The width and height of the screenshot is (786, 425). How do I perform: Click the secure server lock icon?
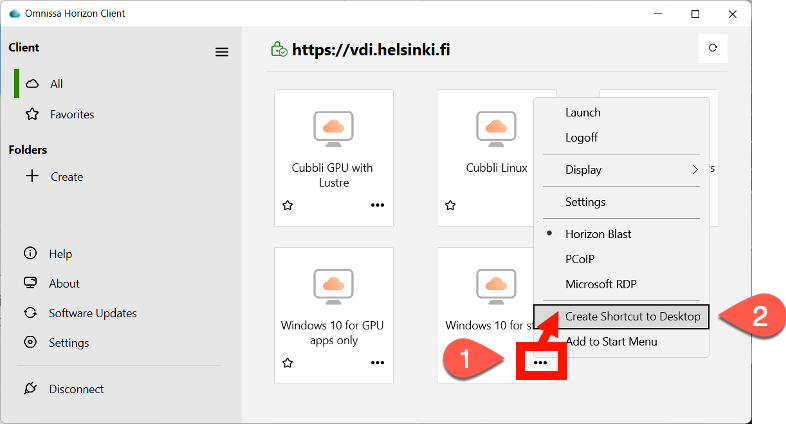(x=279, y=49)
